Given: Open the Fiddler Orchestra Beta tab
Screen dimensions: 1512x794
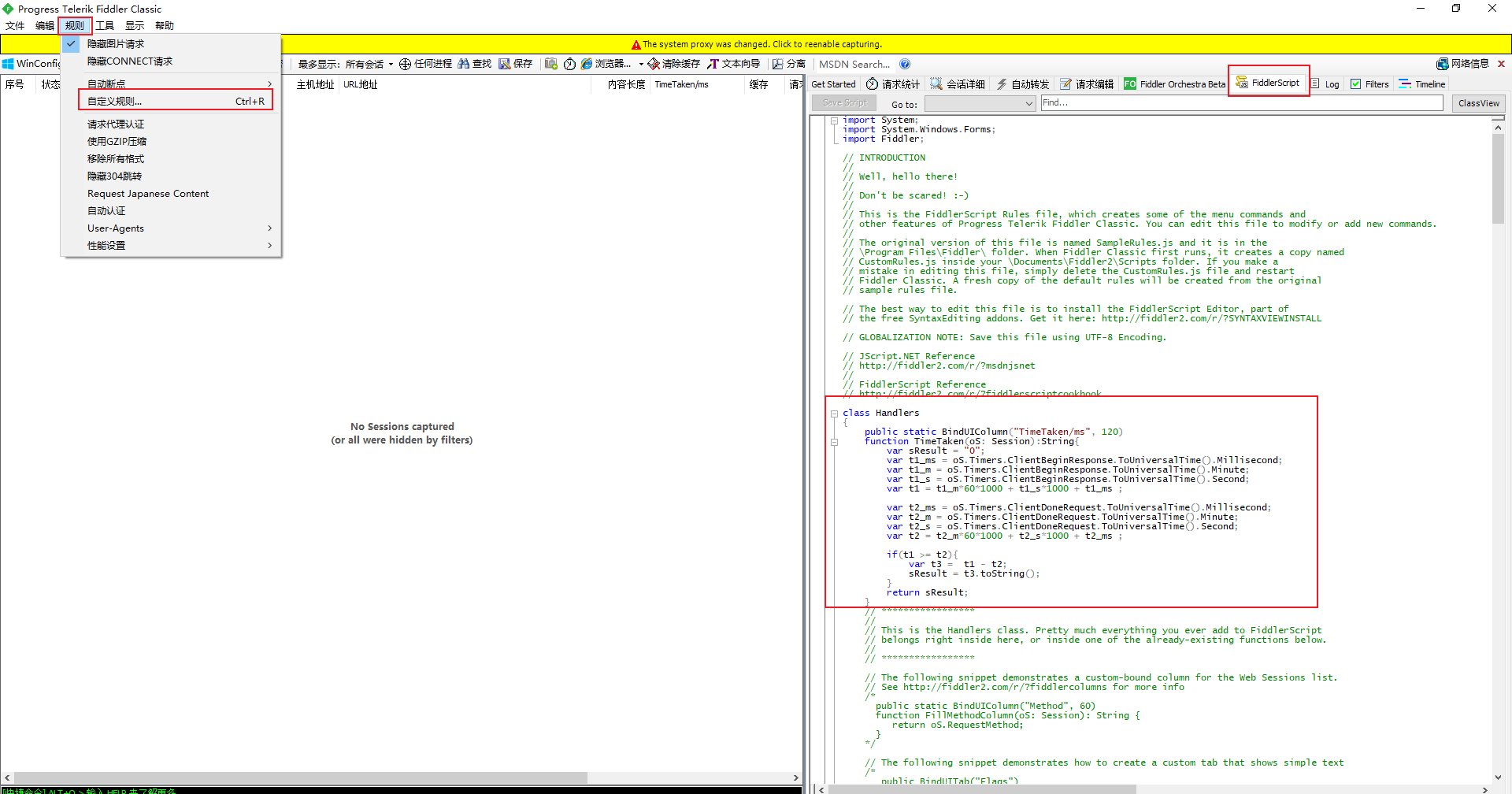Looking at the screenshot, I should [x=1175, y=84].
